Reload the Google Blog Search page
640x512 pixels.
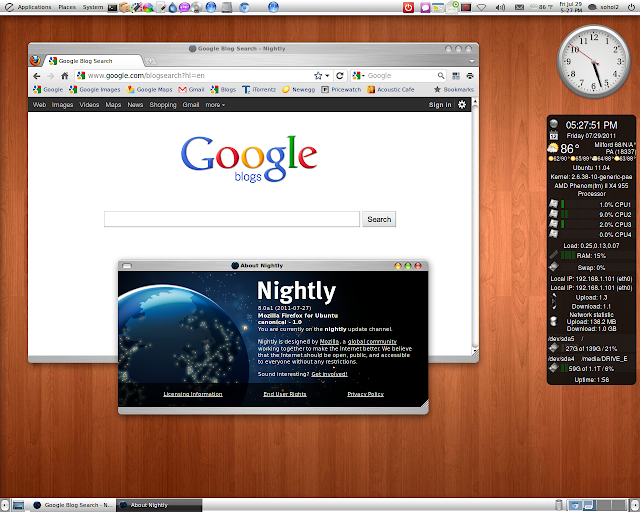pyautogui.click(x=340, y=76)
